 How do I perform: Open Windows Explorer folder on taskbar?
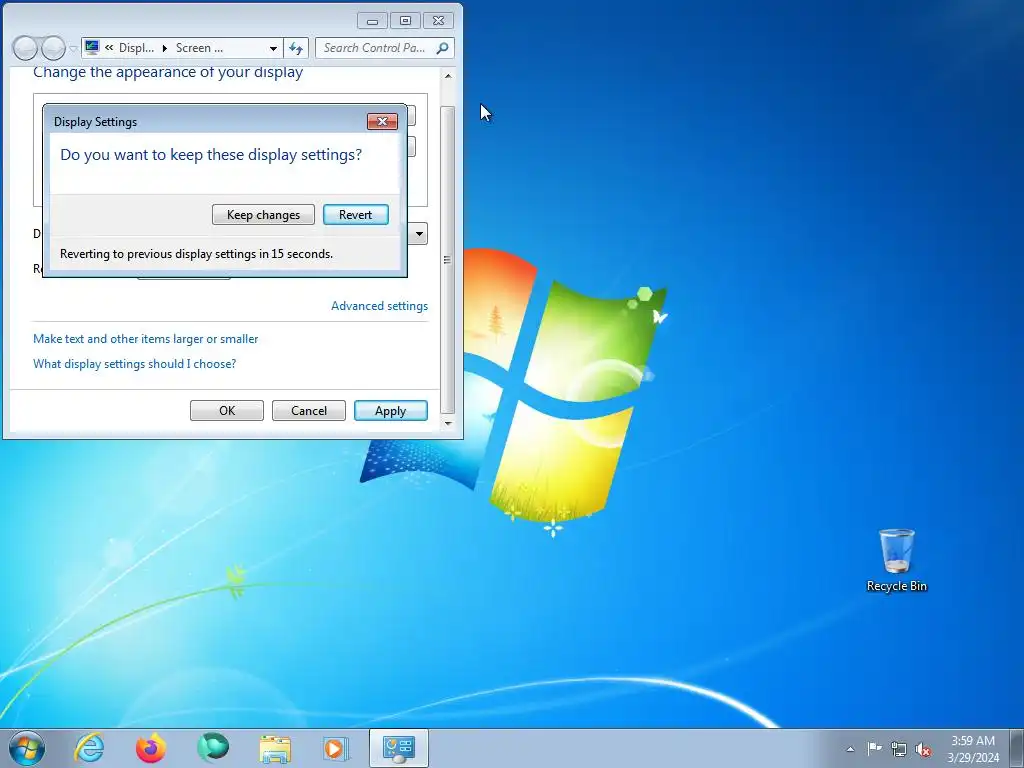[275, 749]
